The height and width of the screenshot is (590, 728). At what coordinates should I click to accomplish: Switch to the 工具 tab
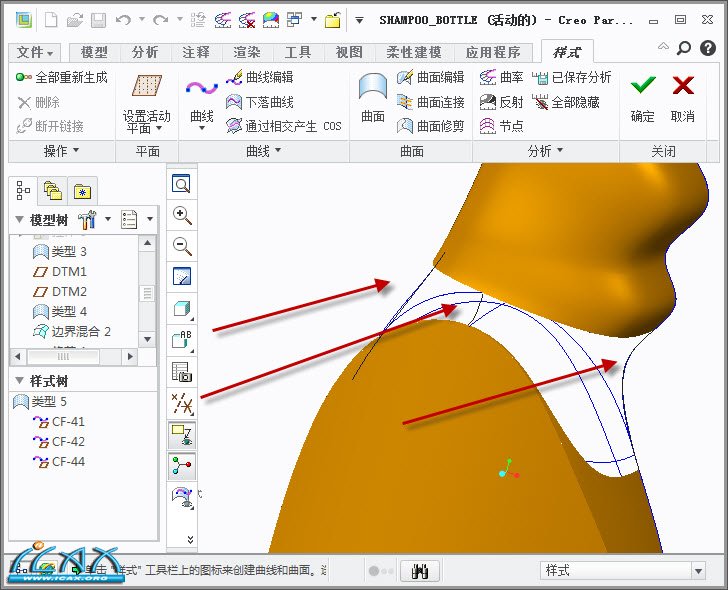pos(298,52)
